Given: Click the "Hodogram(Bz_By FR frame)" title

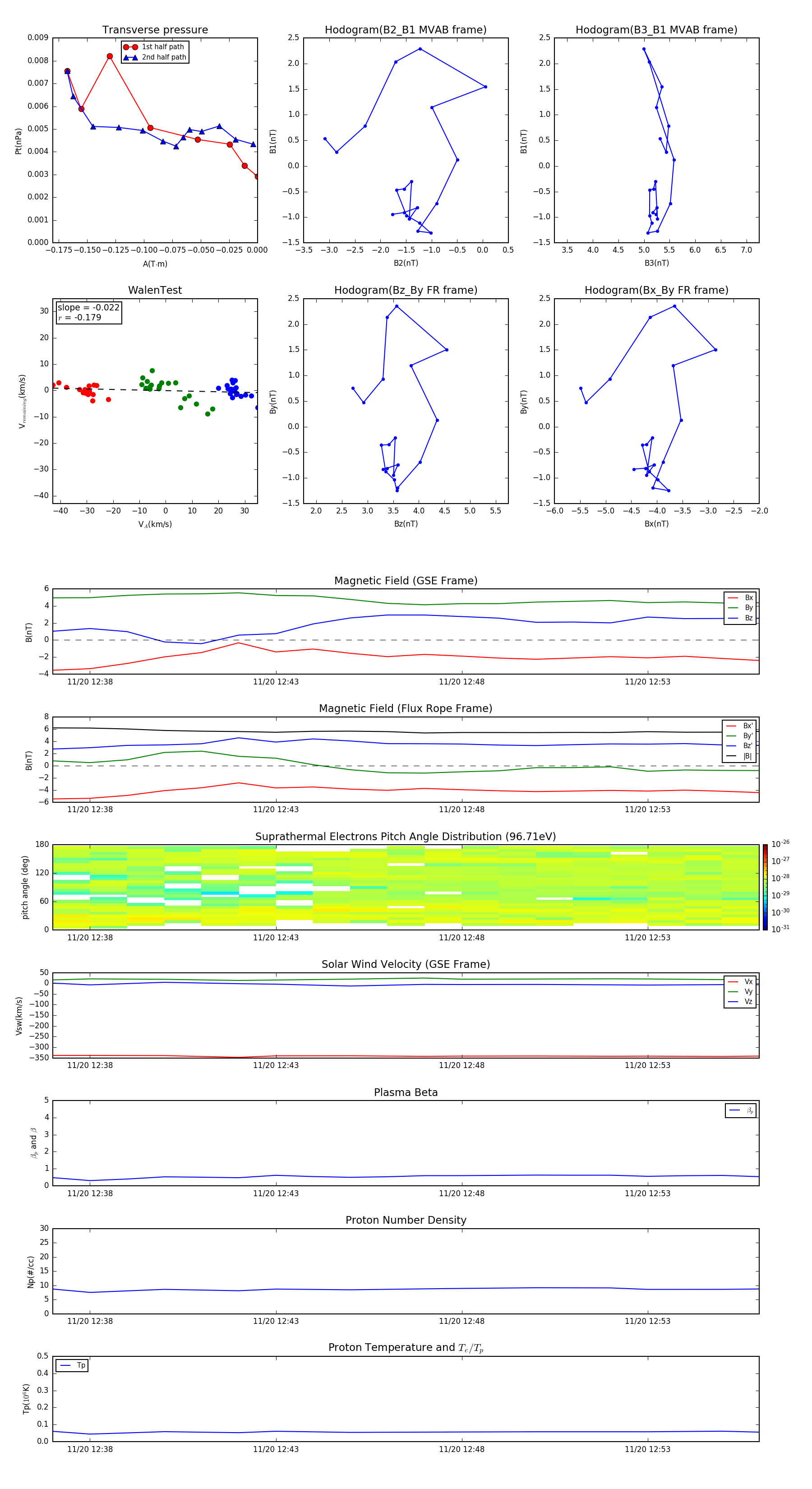Looking at the screenshot, I should (406, 290).
